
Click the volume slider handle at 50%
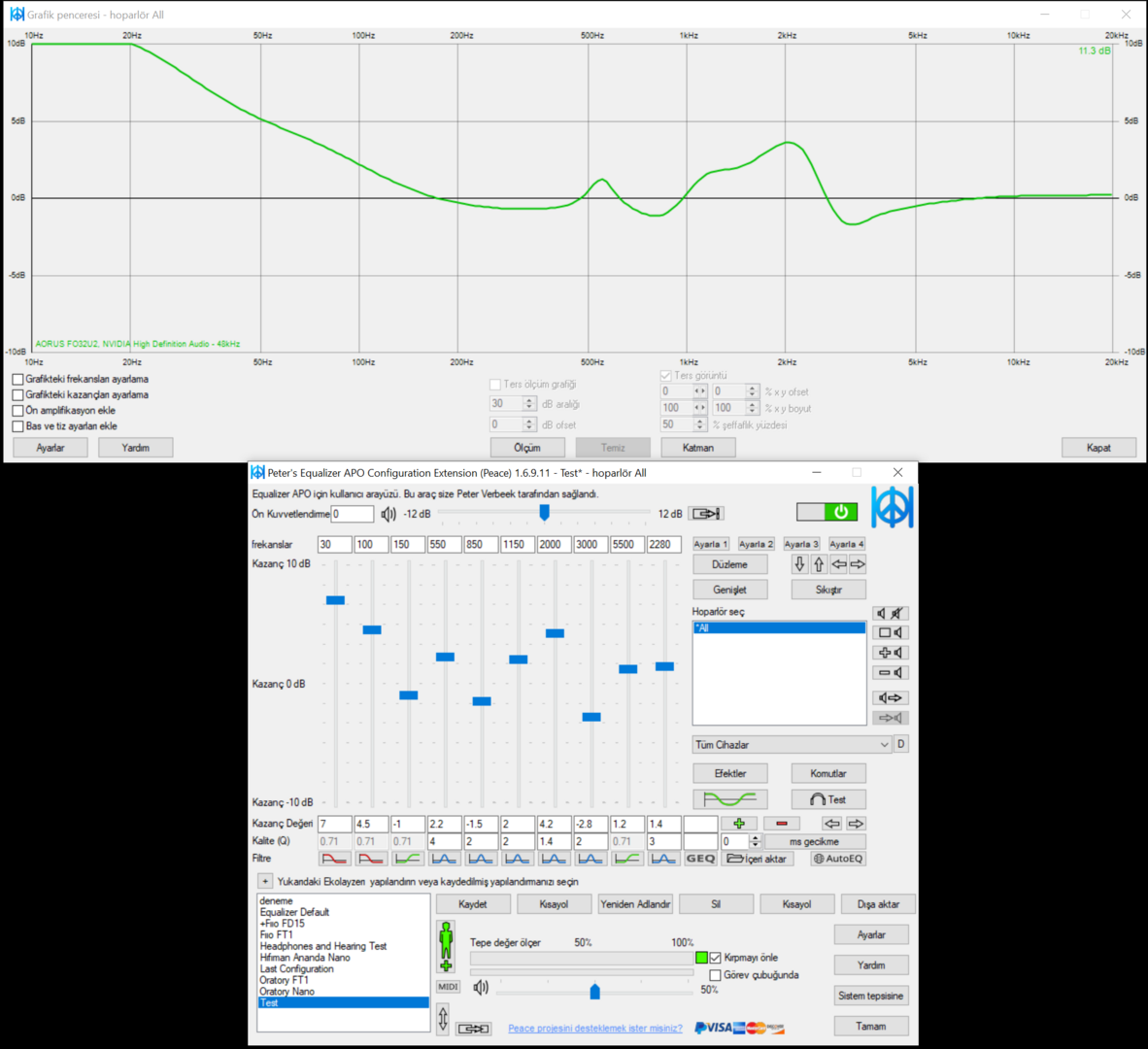tap(594, 991)
